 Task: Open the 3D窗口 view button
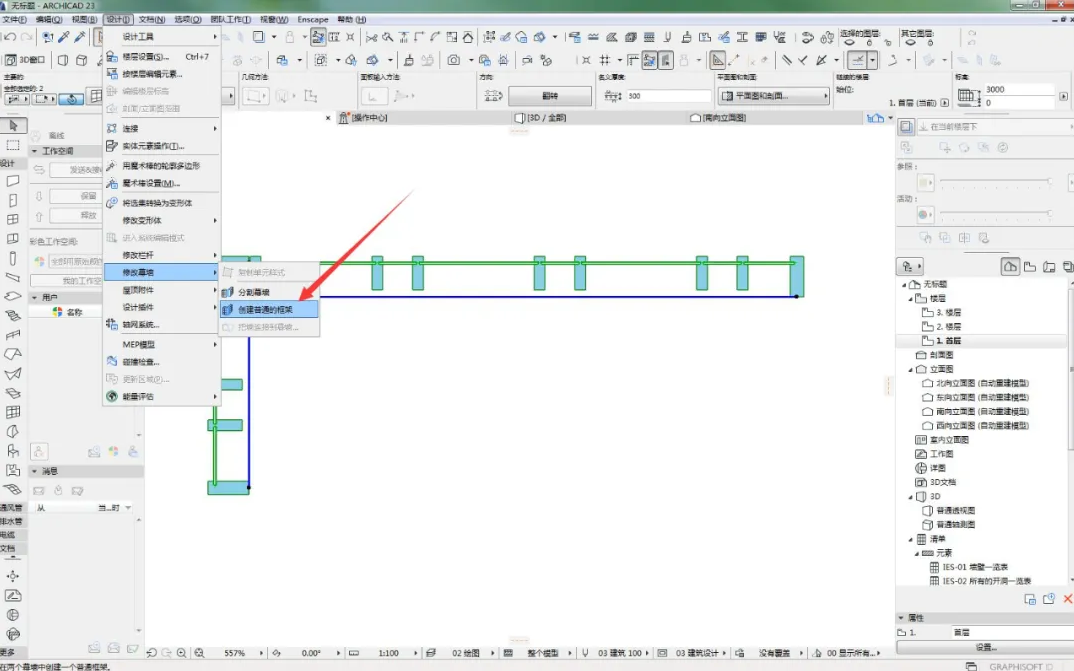(25, 60)
